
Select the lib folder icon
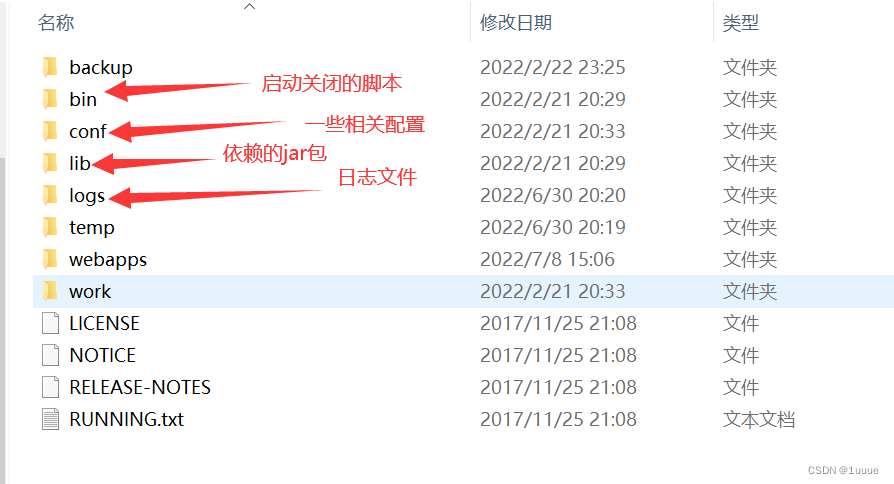(x=50, y=163)
